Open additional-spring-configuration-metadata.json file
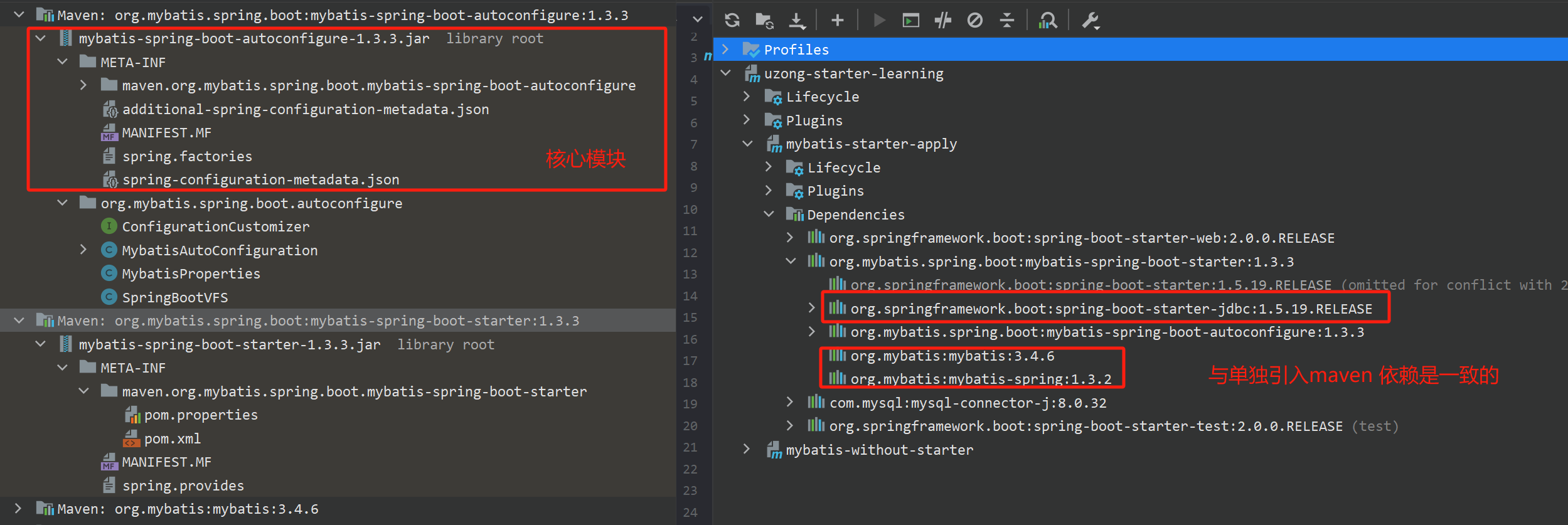The image size is (1568, 525). (x=306, y=109)
